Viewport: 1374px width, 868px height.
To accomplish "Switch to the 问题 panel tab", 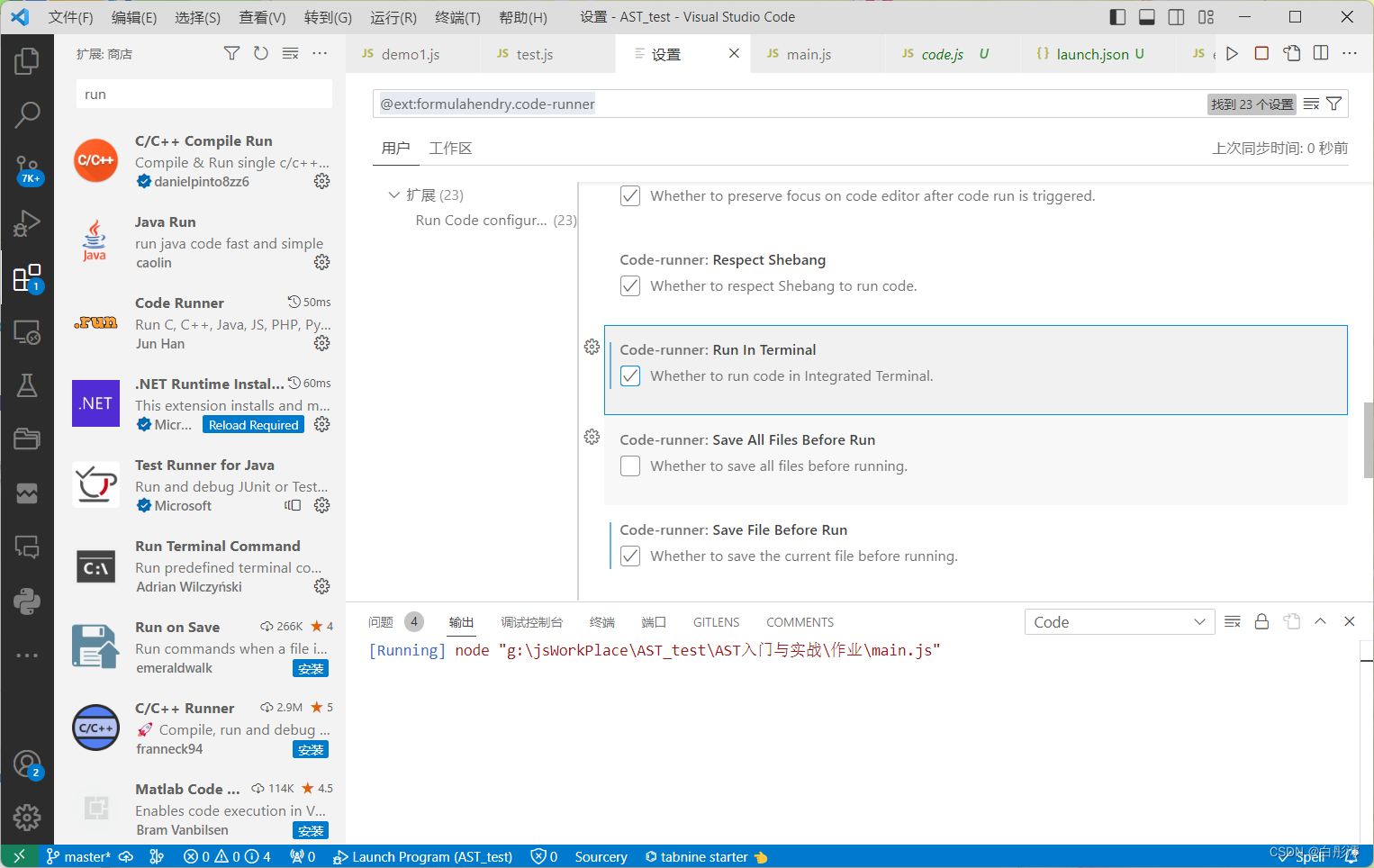I will point(381,622).
